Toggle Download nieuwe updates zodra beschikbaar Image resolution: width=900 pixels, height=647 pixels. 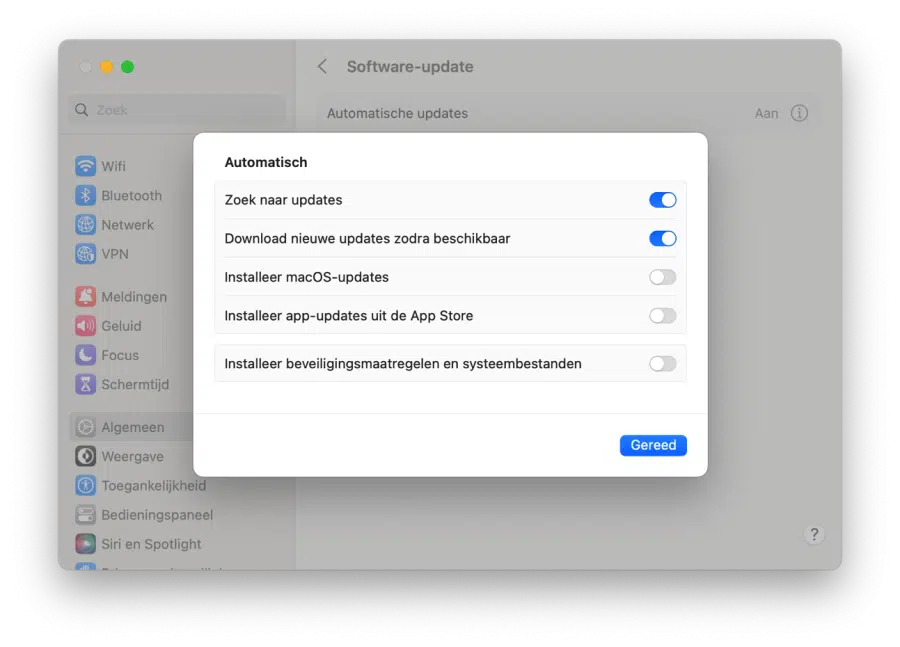tap(662, 238)
